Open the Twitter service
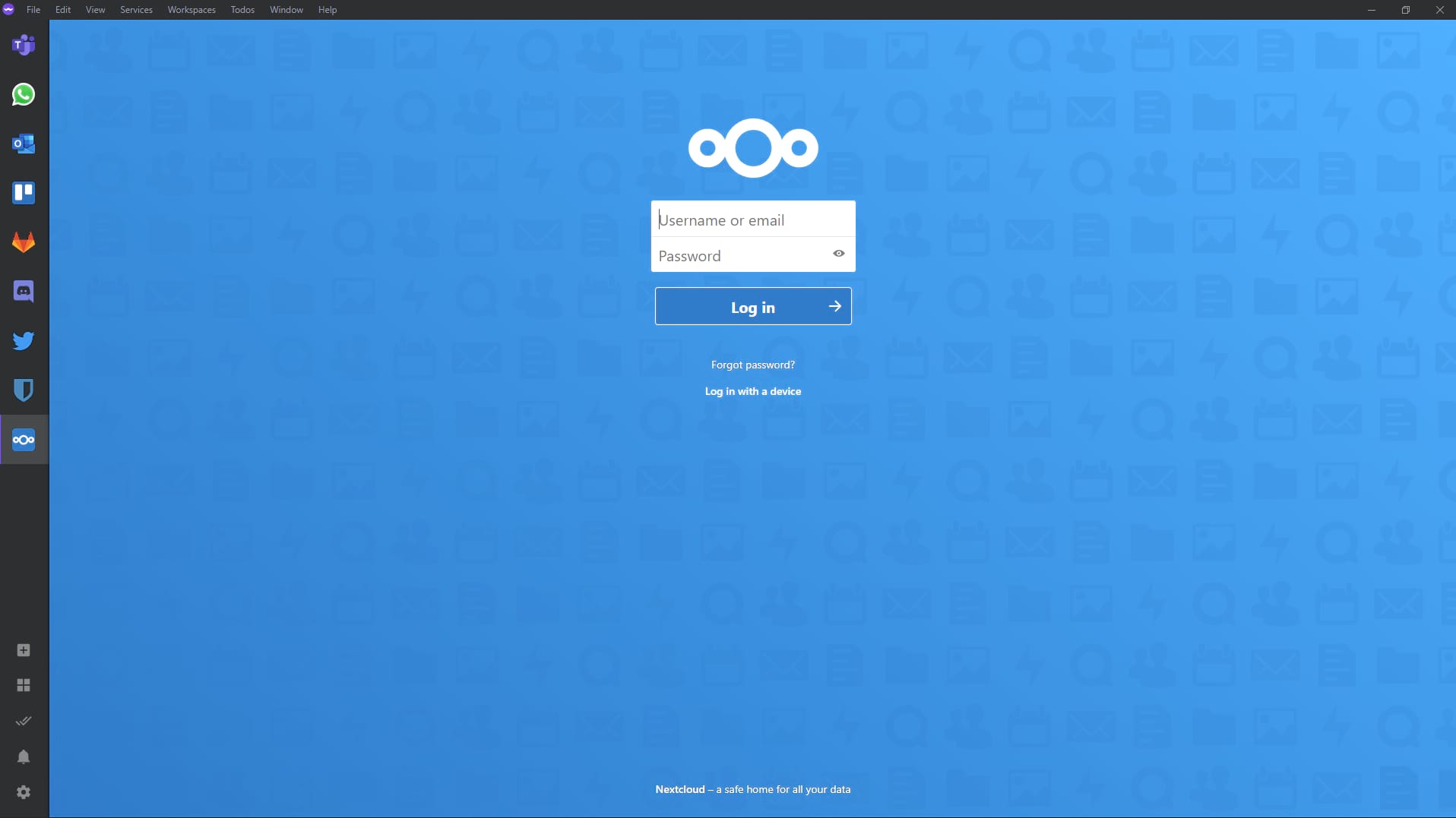 pyautogui.click(x=24, y=340)
